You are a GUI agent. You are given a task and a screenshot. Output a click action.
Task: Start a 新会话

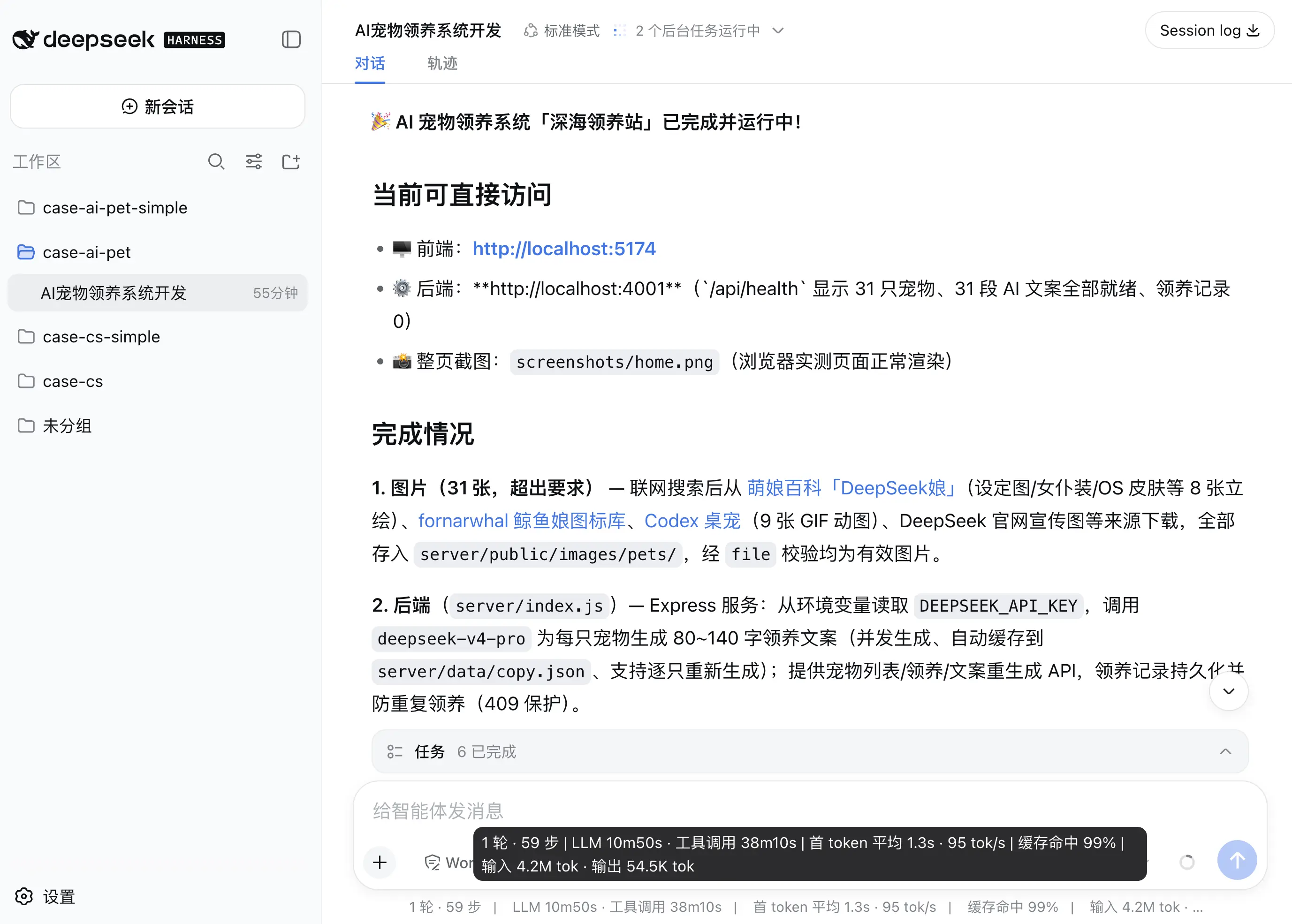(158, 106)
